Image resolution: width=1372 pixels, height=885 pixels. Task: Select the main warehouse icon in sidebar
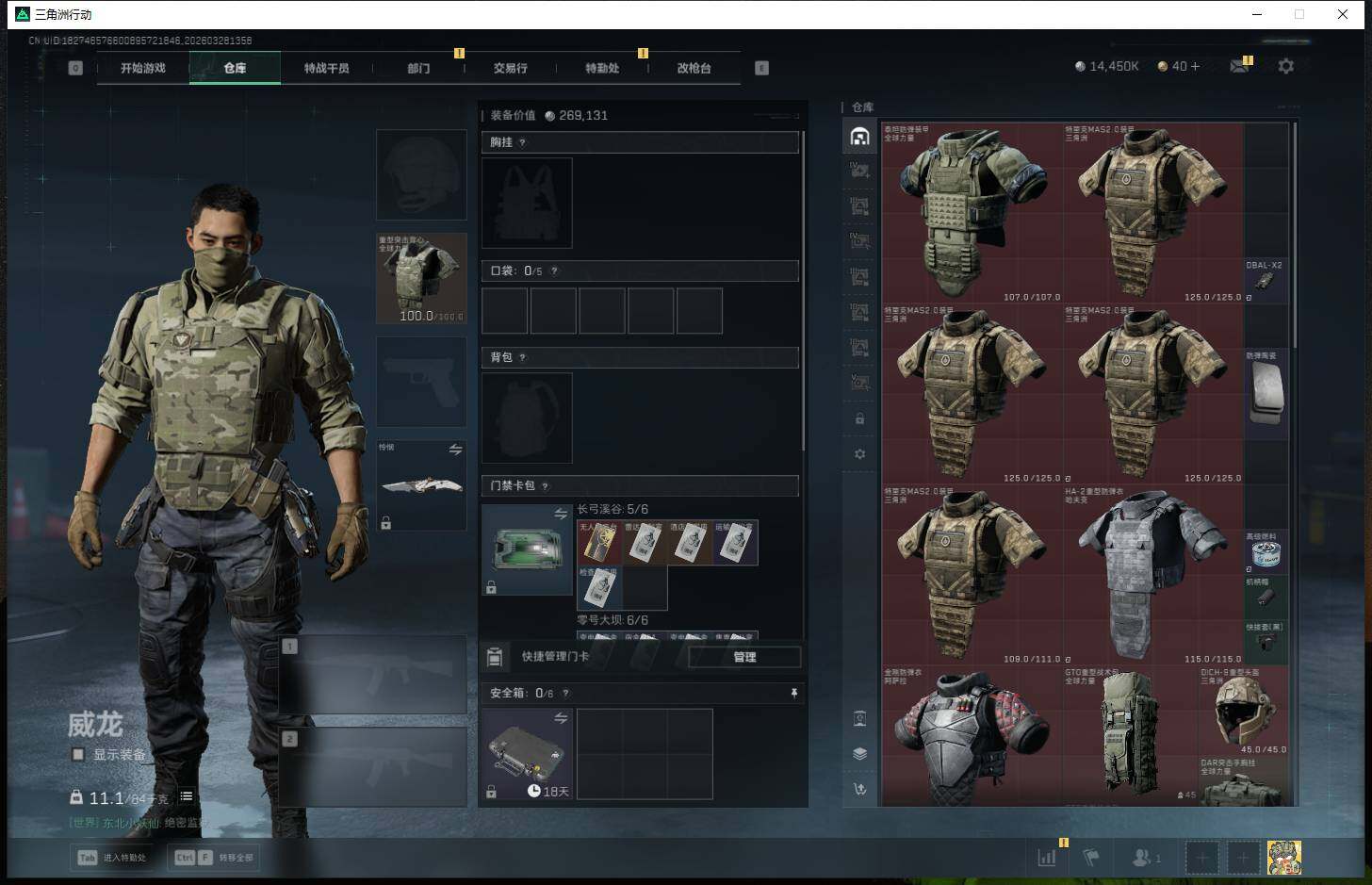click(x=859, y=137)
